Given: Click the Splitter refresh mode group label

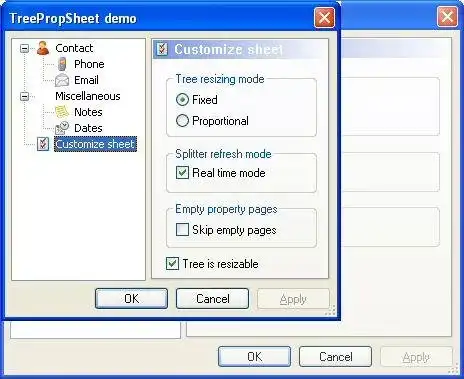Looking at the screenshot, I should (223, 154).
